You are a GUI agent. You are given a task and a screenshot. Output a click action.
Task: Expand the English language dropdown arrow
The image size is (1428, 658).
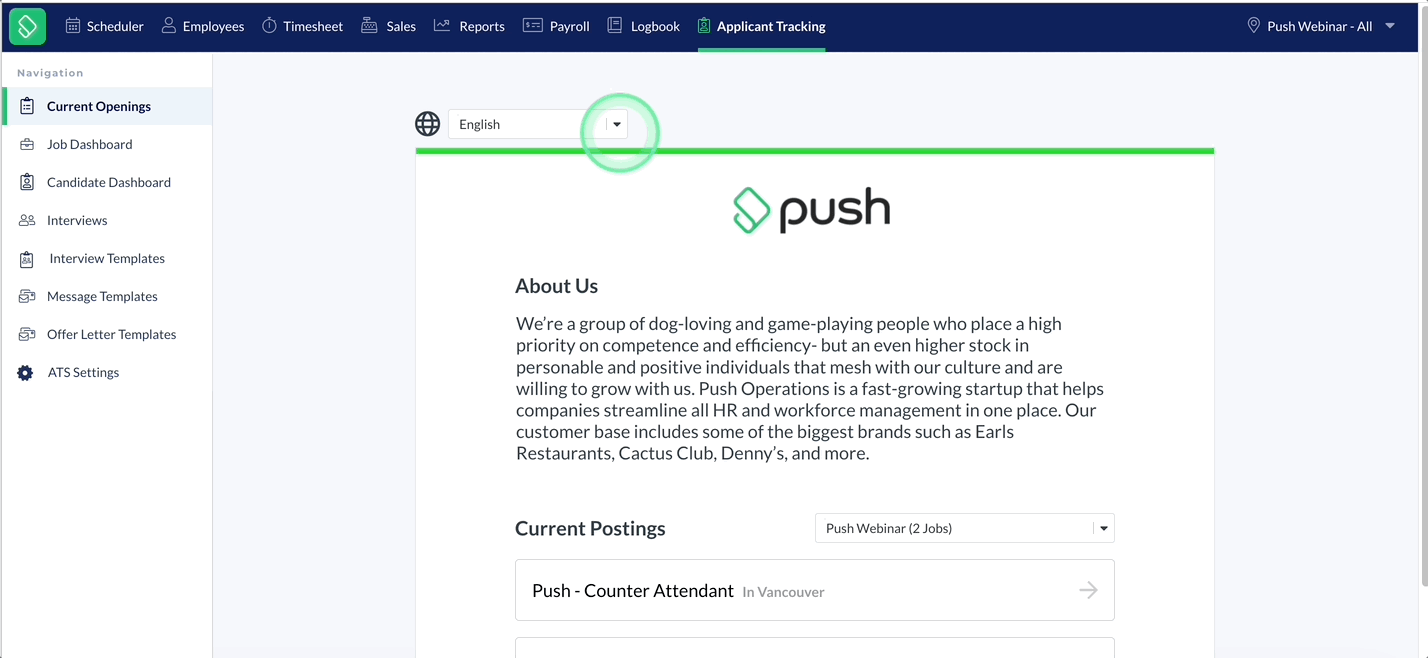click(x=617, y=124)
